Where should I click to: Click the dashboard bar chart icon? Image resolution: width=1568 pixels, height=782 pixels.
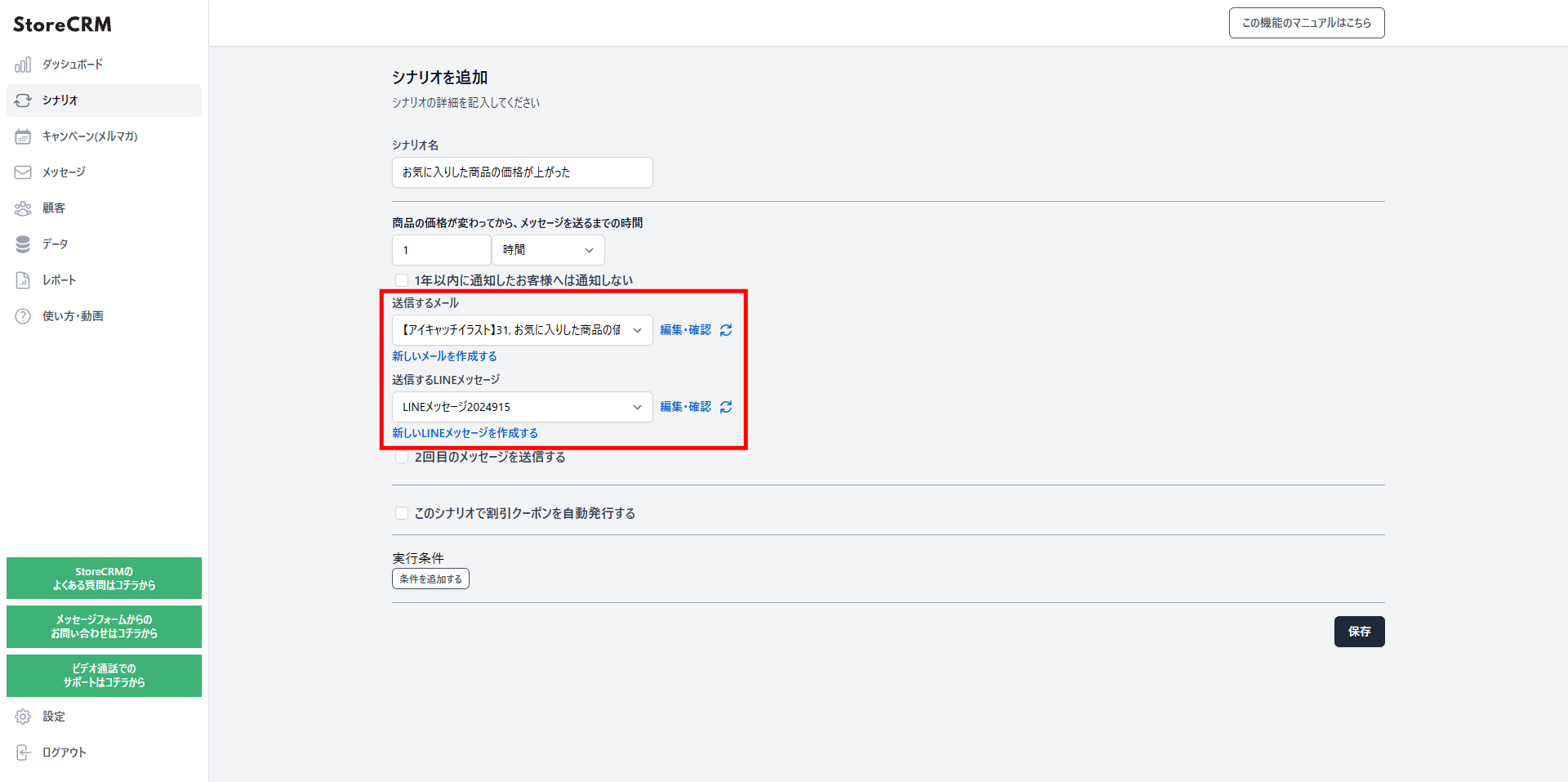[x=23, y=65]
